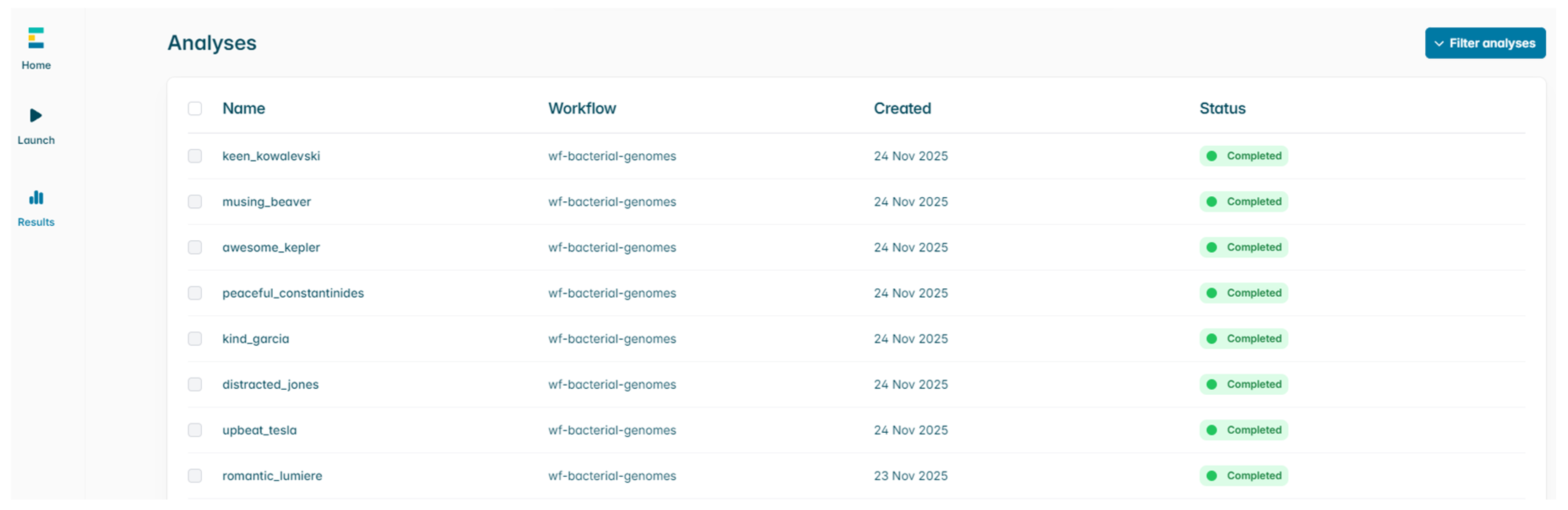Click the EPI2ME logo in the sidebar

pos(36,38)
